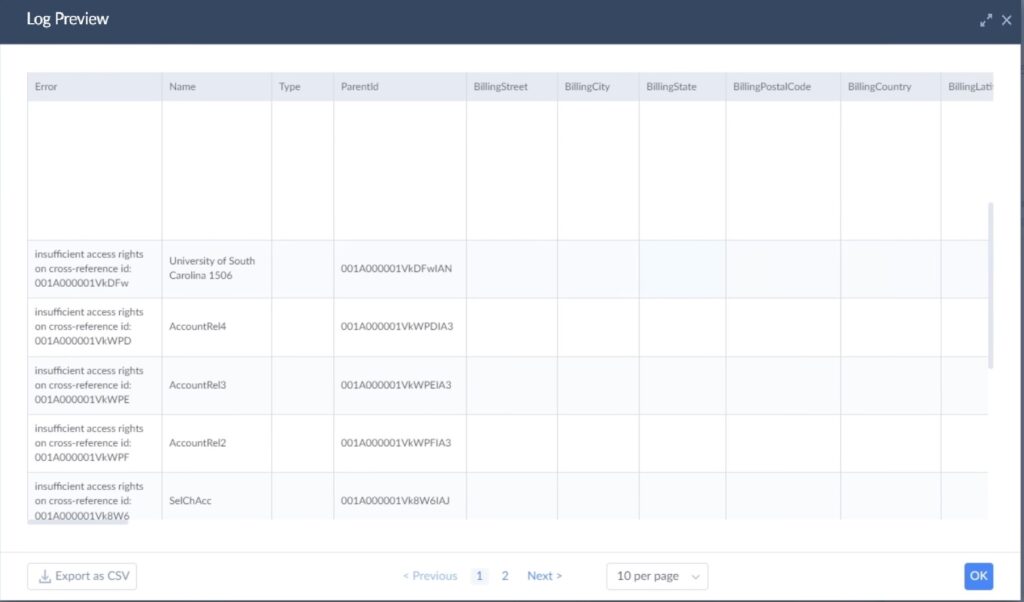Click error text for id 001A000001VkDFw

[x=89, y=268]
